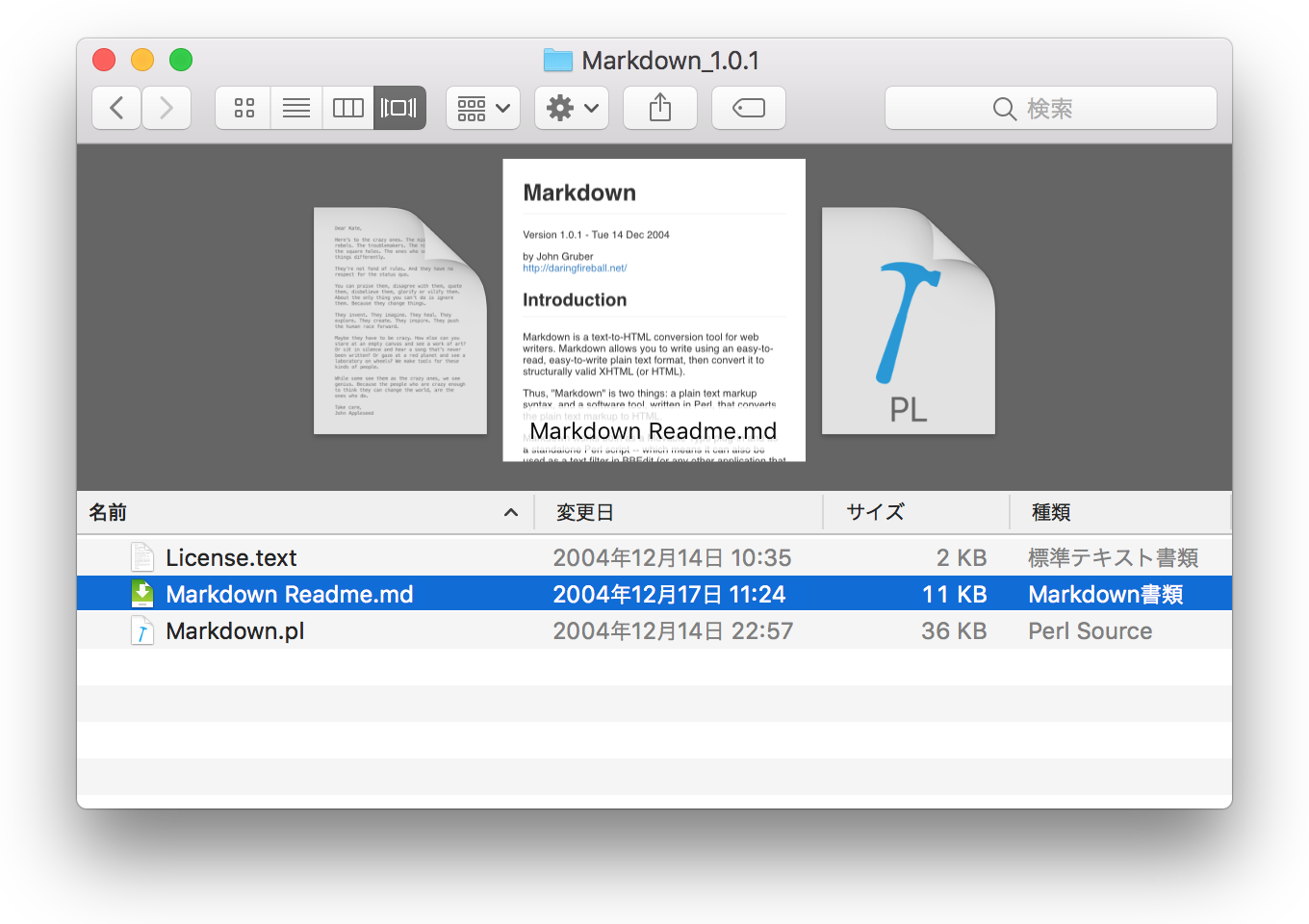This screenshot has width=1309, height=924.
Task: Close the Finder window with red button
Action: (104, 60)
